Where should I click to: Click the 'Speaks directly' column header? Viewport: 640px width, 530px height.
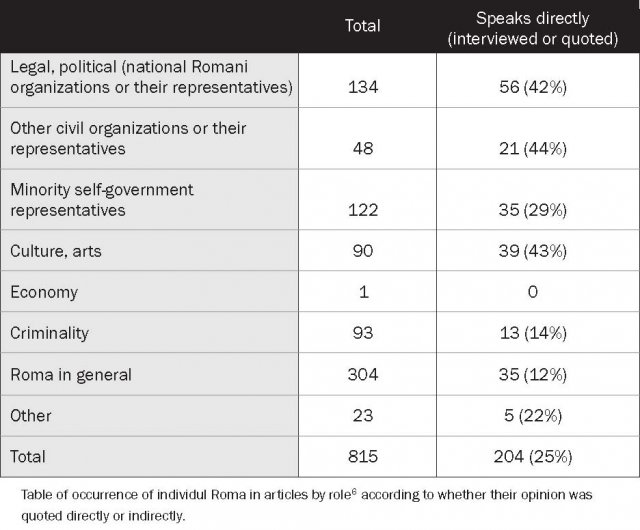tap(532, 29)
